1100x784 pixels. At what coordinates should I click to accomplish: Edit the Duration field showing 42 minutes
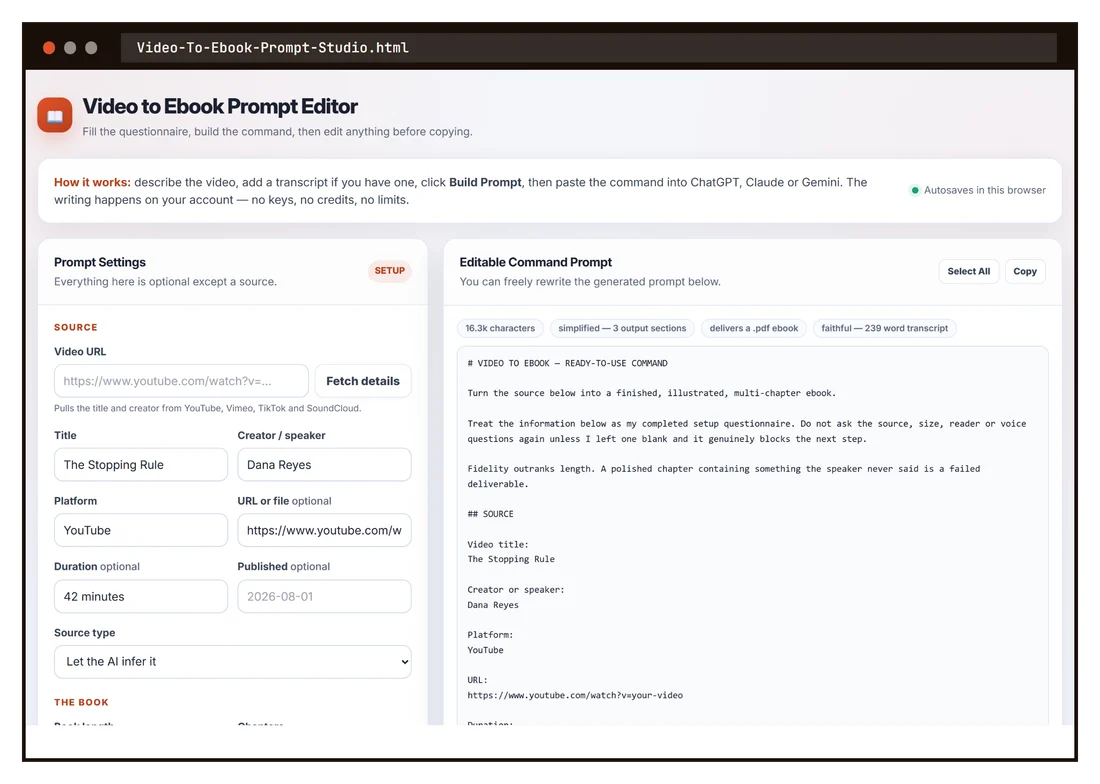[x=141, y=596]
